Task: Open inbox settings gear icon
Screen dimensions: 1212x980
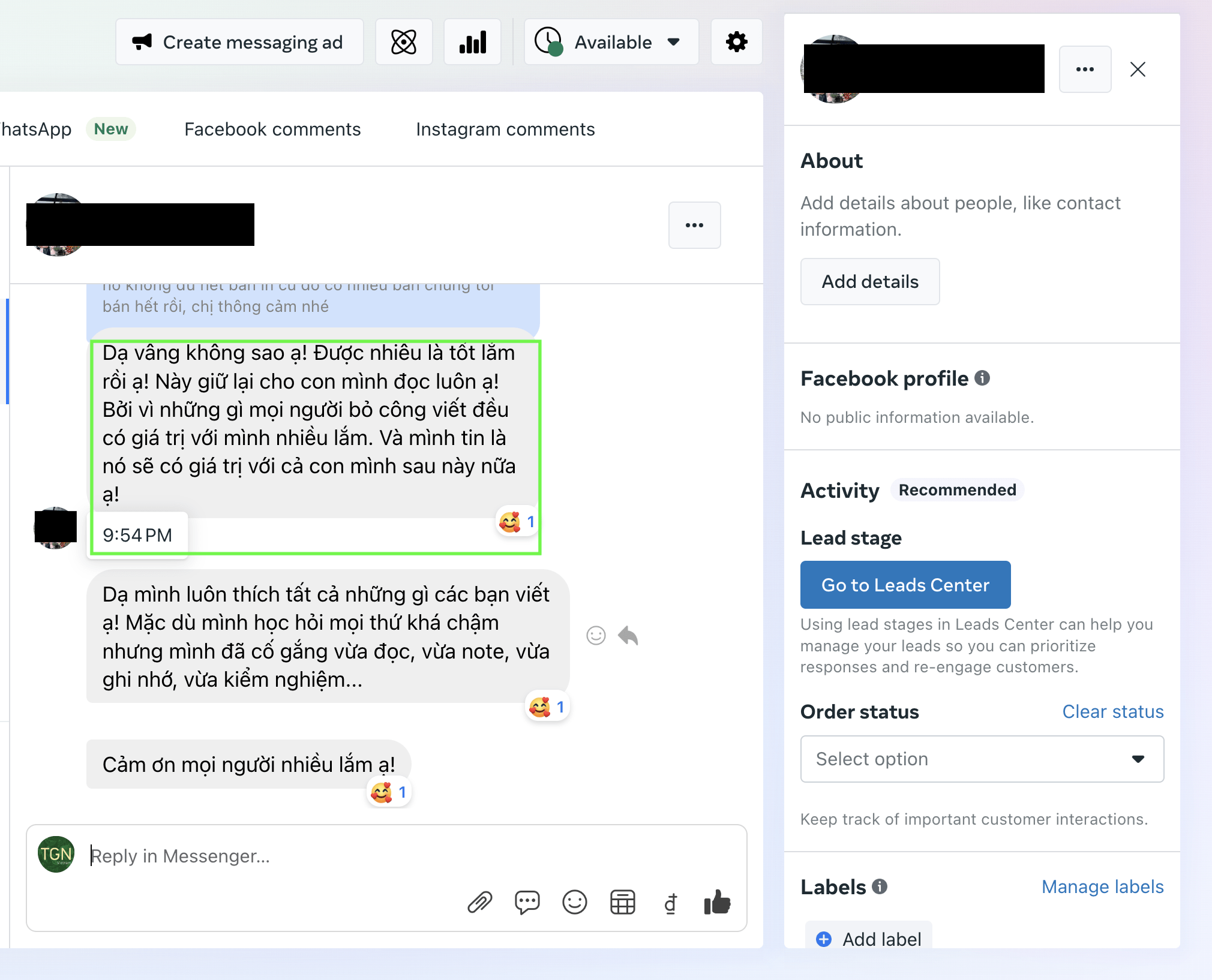Action: (x=736, y=42)
